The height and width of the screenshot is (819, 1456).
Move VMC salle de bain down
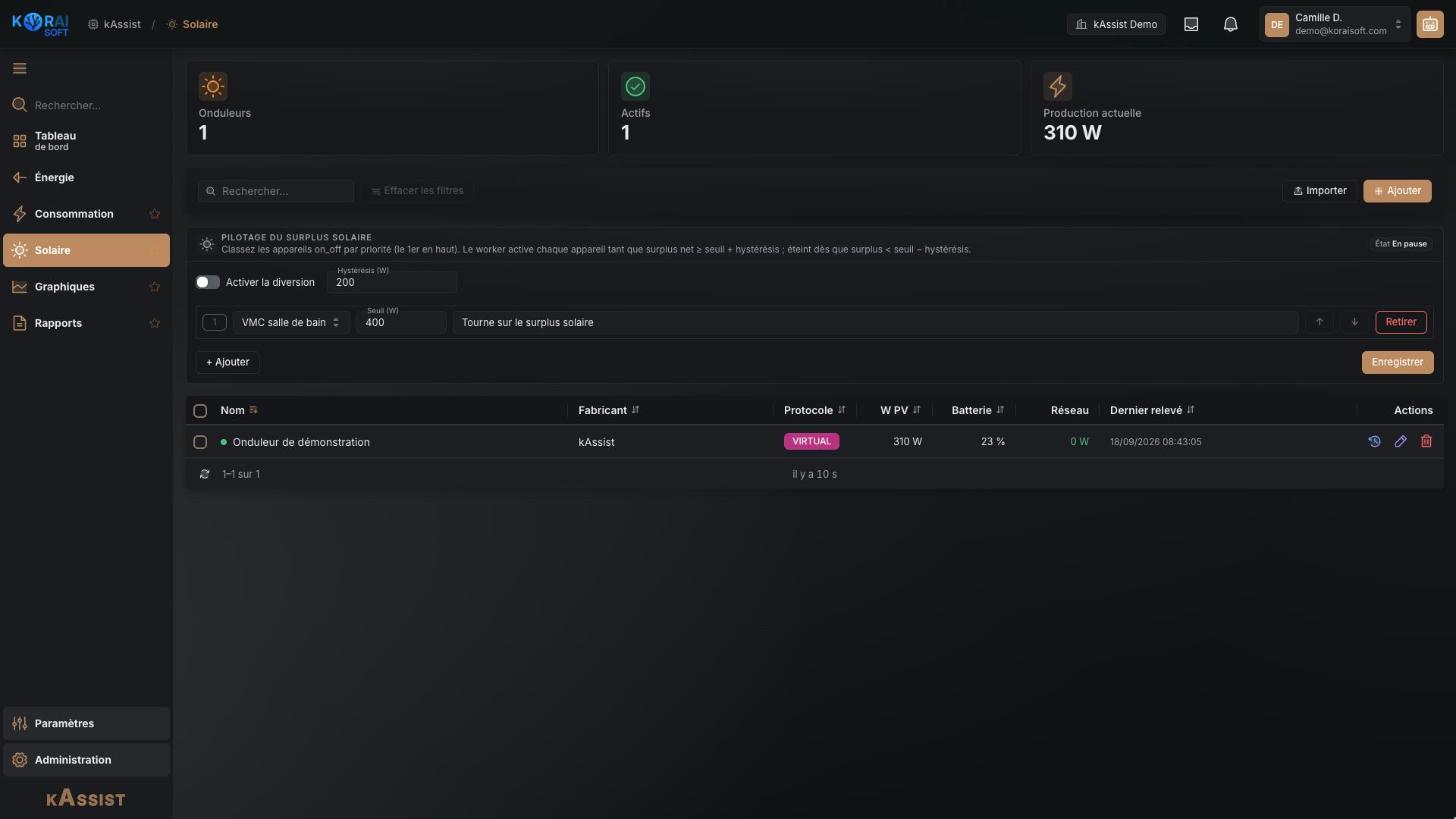point(1354,322)
